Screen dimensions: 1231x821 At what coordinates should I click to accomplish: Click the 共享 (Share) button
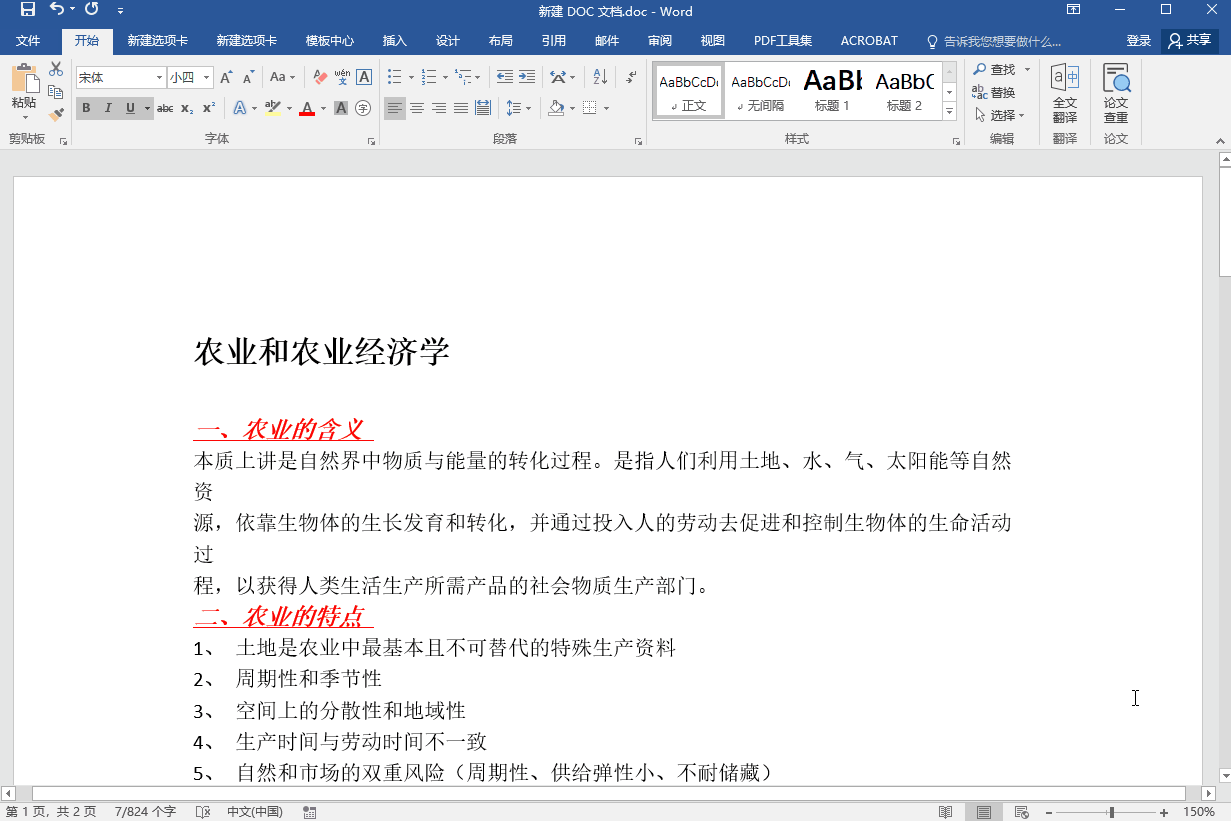(1190, 41)
